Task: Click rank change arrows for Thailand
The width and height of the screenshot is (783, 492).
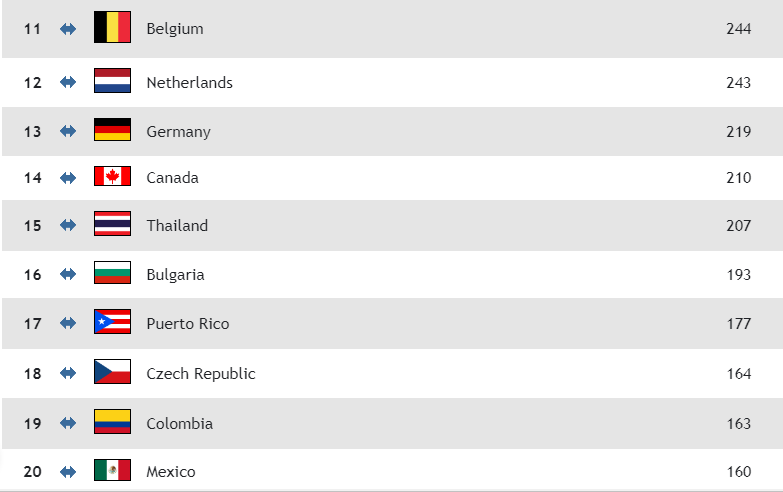Action: [x=68, y=226]
